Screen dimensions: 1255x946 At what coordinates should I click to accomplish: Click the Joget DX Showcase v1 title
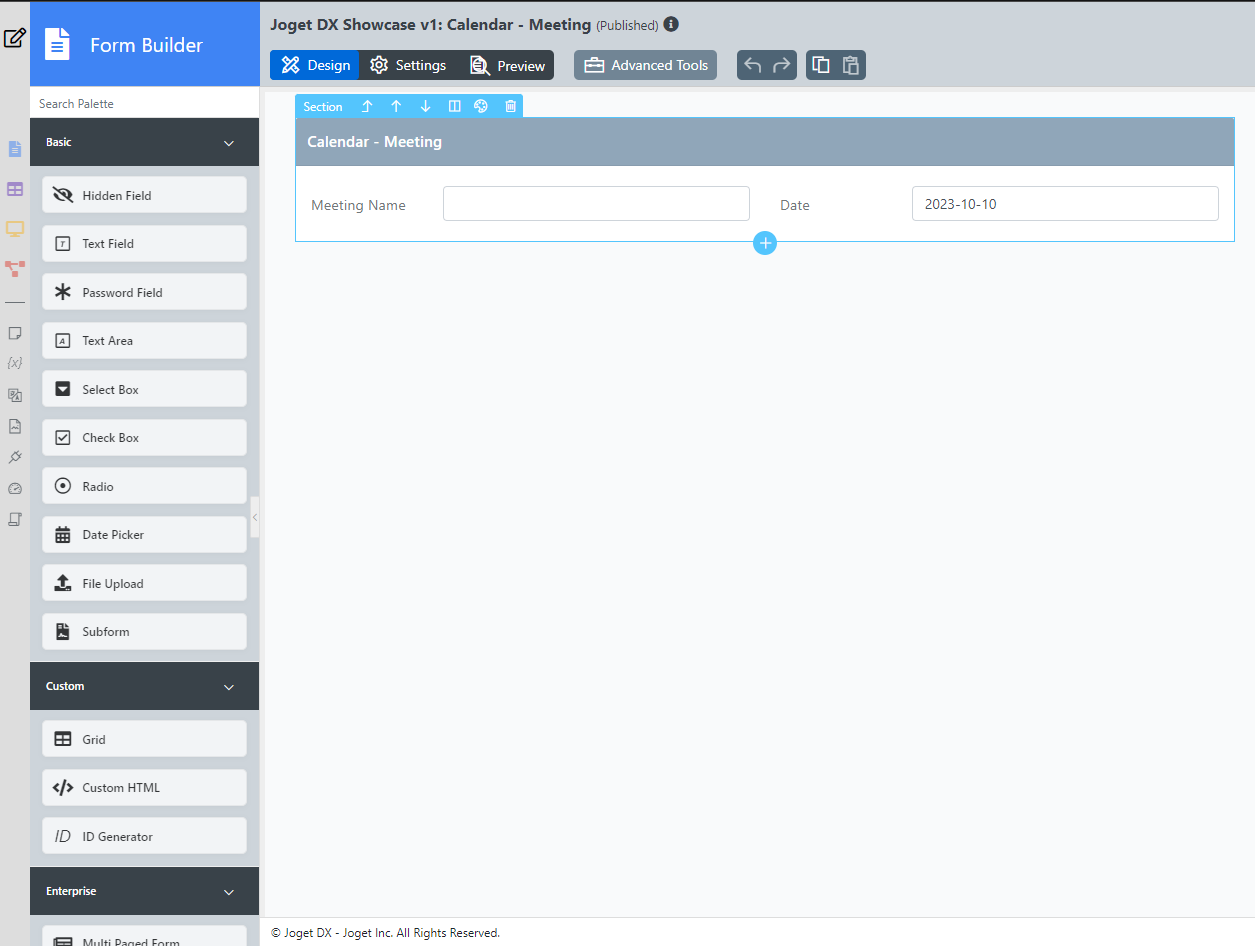pyautogui.click(x=430, y=24)
